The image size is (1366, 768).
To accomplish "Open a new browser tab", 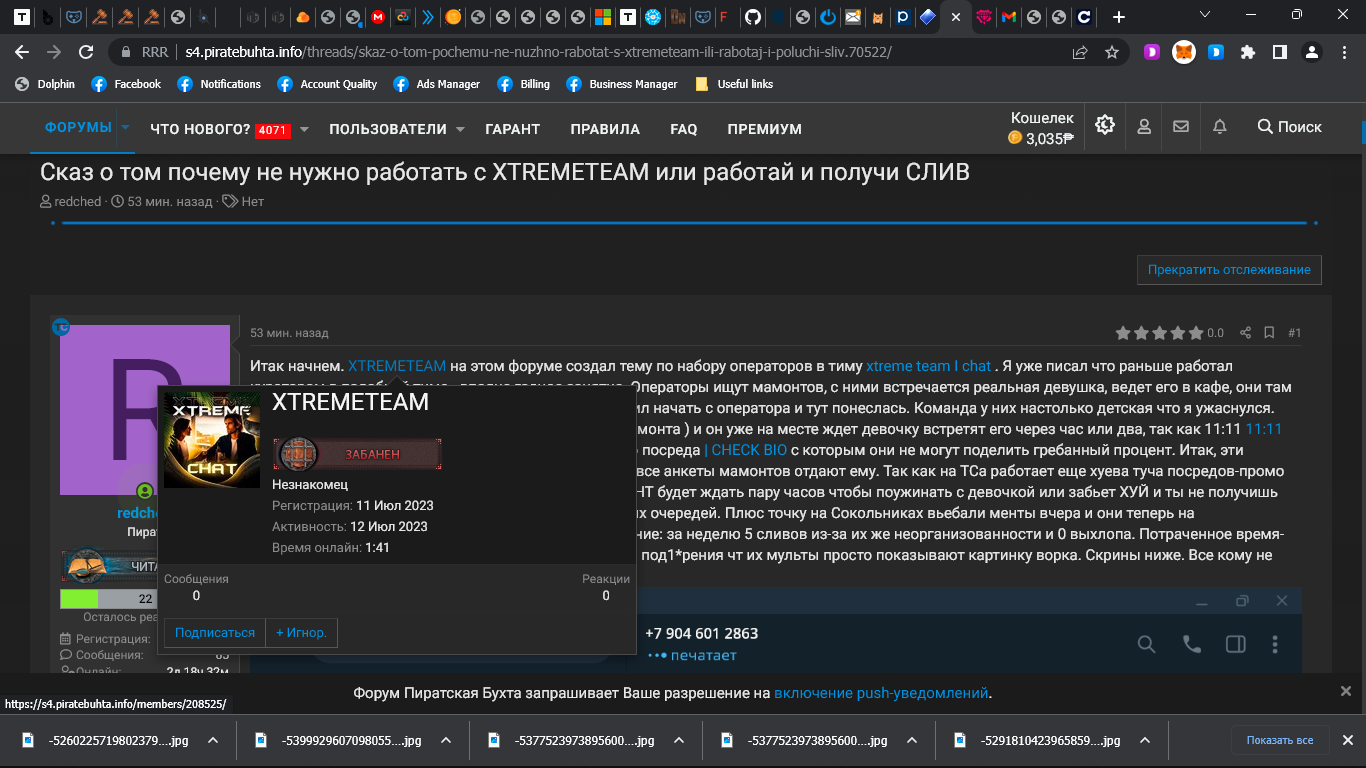I will coord(1119,17).
